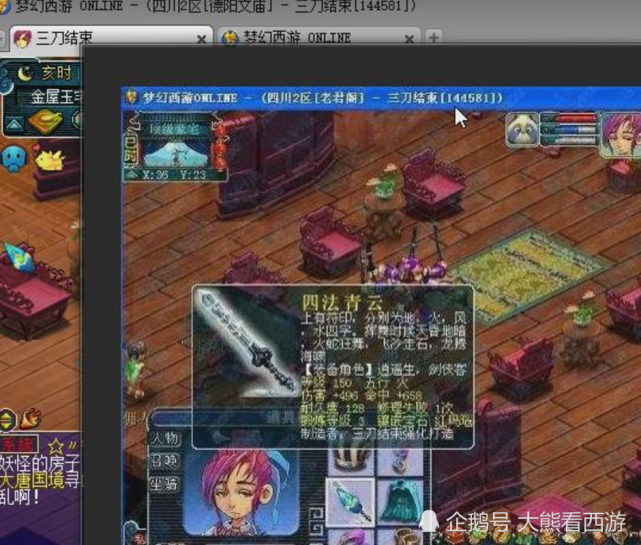Select the equipped weapon slot
The width and height of the screenshot is (641, 545).
[x=351, y=503]
